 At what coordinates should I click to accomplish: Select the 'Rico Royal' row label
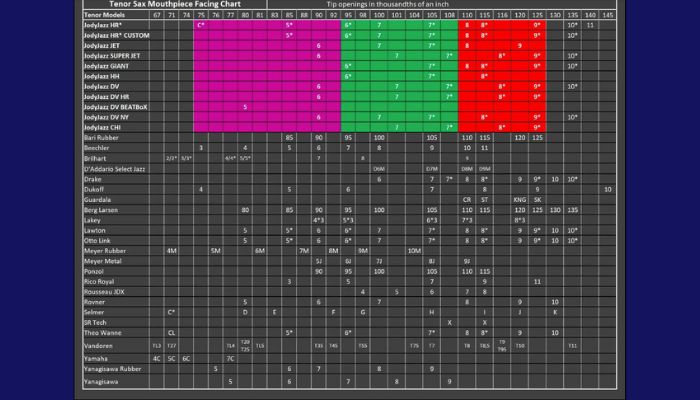99,282
